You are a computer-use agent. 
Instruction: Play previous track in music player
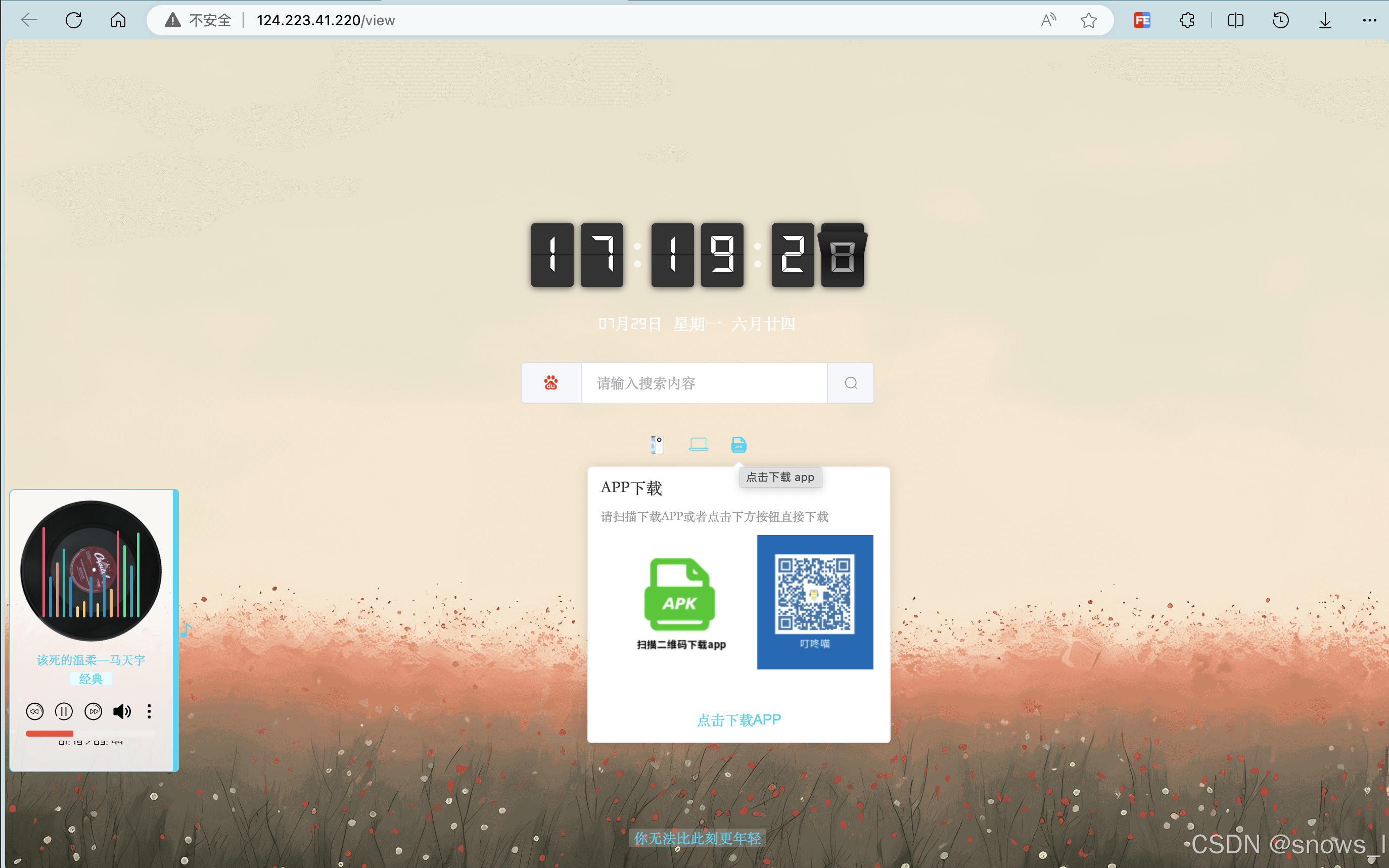click(x=34, y=712)
